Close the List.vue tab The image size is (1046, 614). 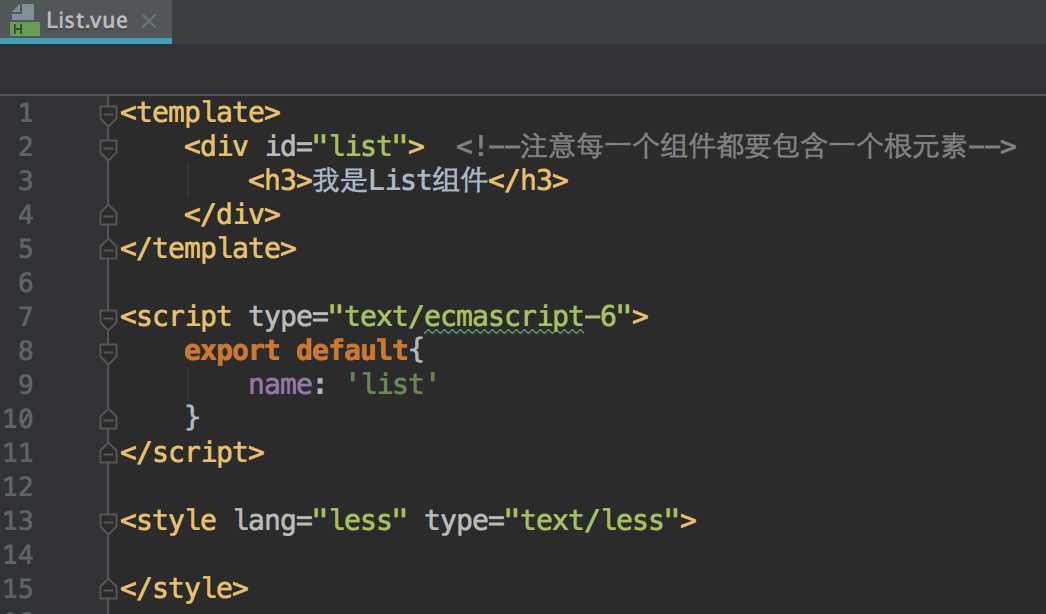pyautogui.click(x=149, y=21)
